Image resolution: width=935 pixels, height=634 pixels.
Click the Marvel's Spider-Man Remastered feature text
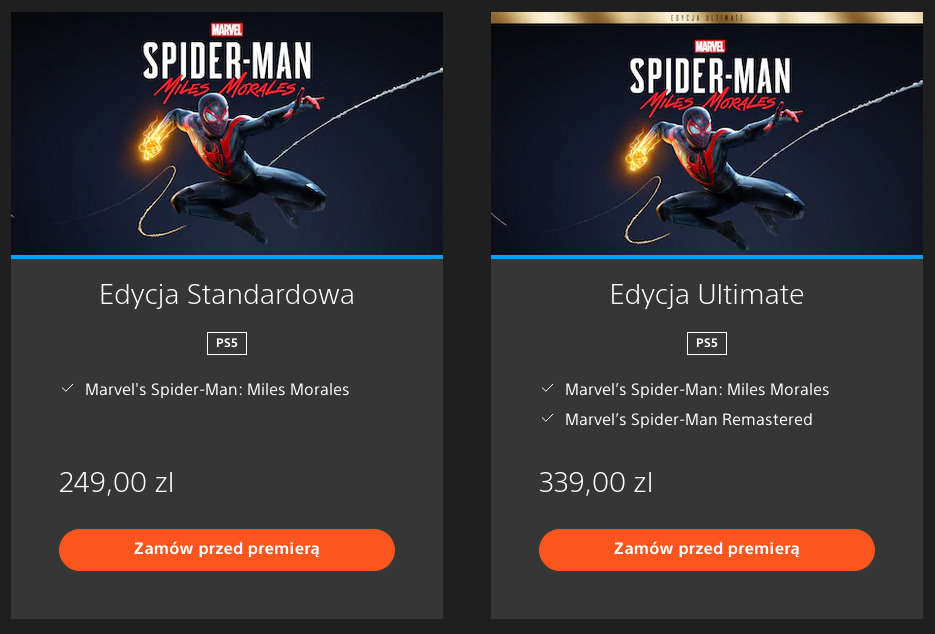coord(688,420)
